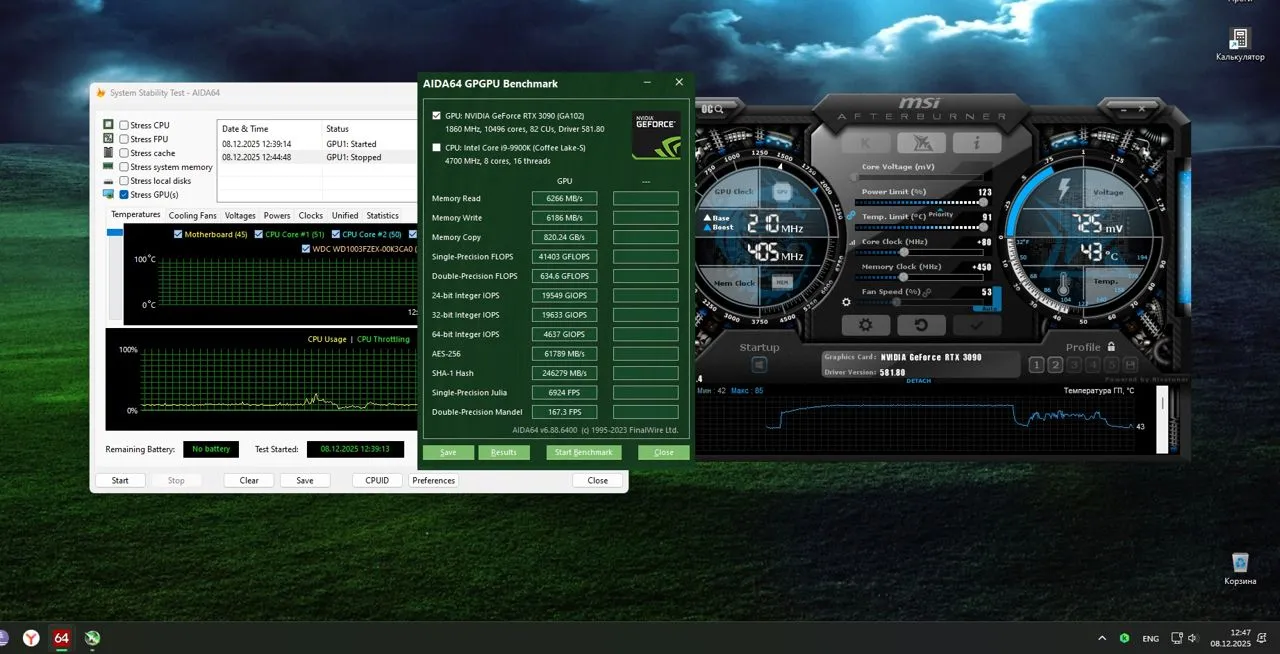Click the Afterburner apply checkmark button
Image resolution: width=1280 pixels, height=654 pixels.
point(976,325)
